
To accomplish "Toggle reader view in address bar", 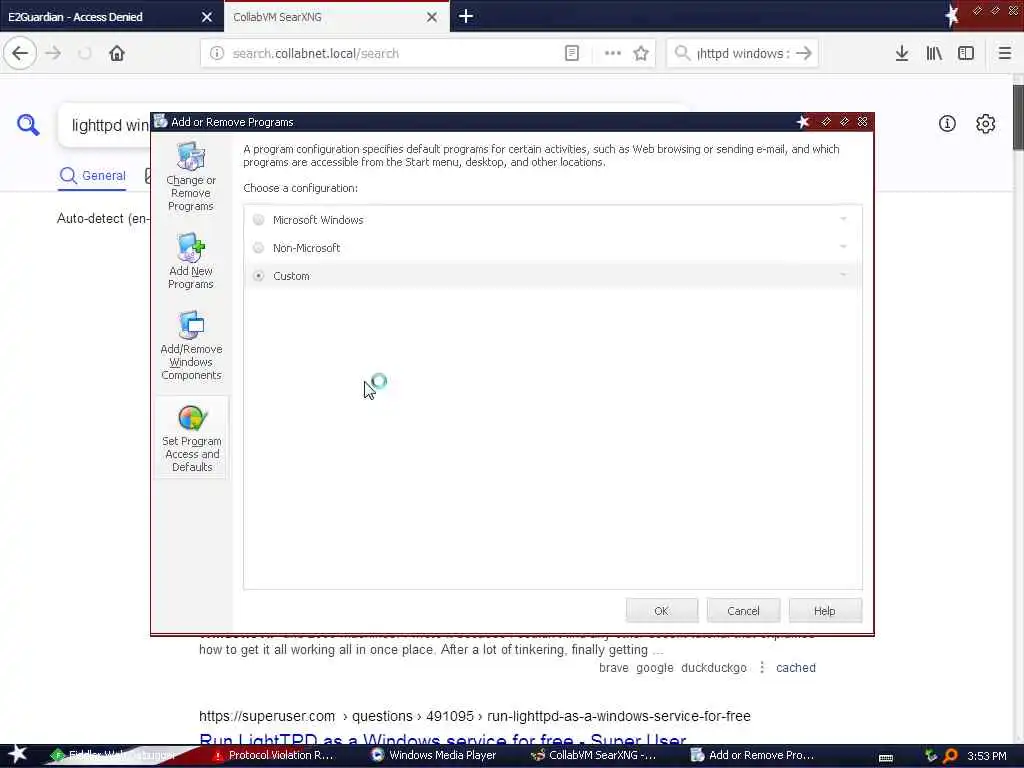I will pyautogui.click(x=571, y=54).
